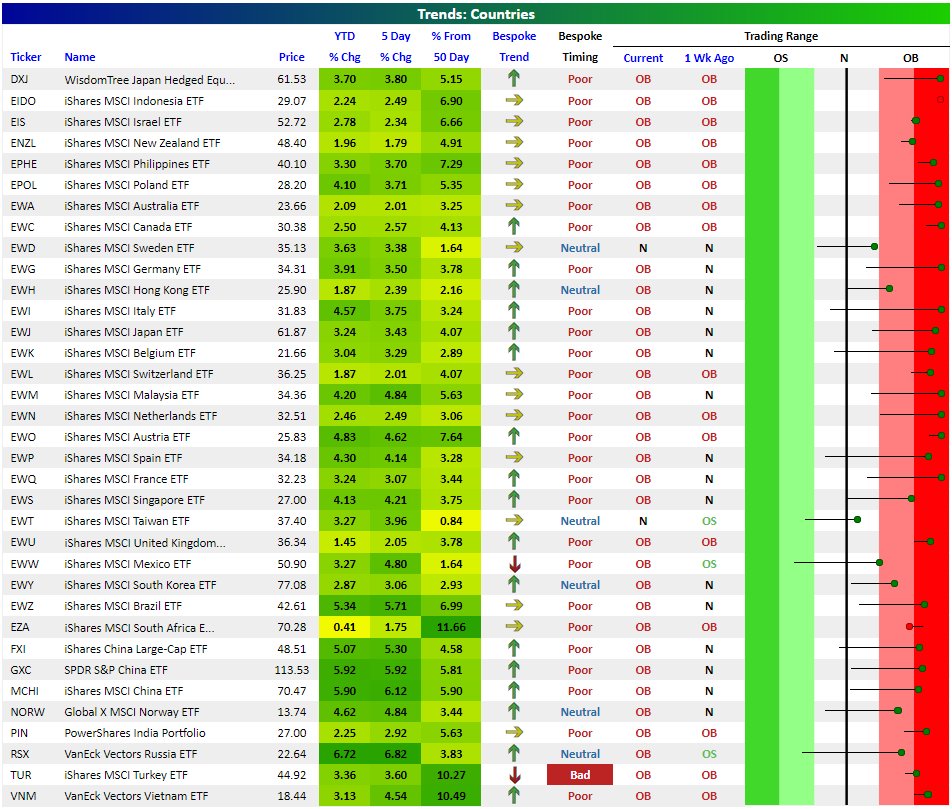Image resolution: width=952 pixels, height=809 pixels.
Task: Click the green trading range dot for EWD
Action: point(874,247)
